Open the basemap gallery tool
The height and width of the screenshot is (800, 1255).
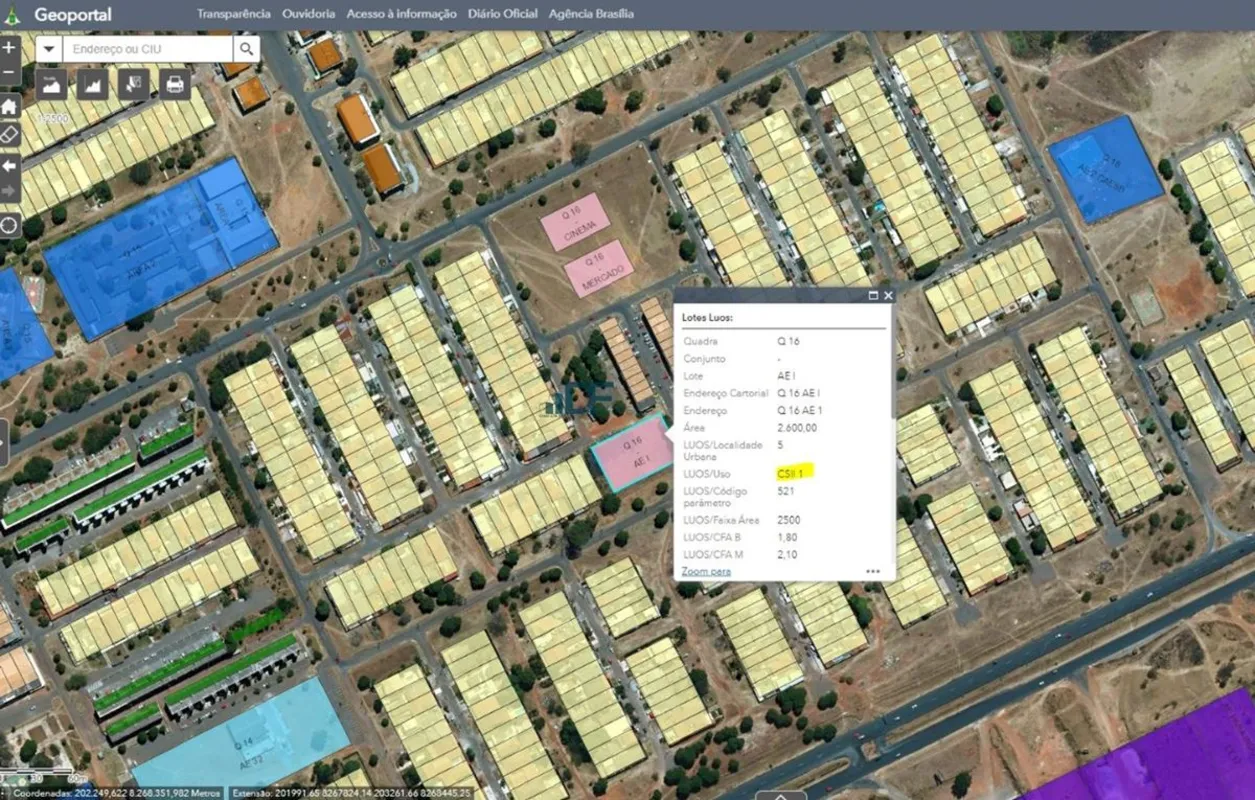click(51, 84)
